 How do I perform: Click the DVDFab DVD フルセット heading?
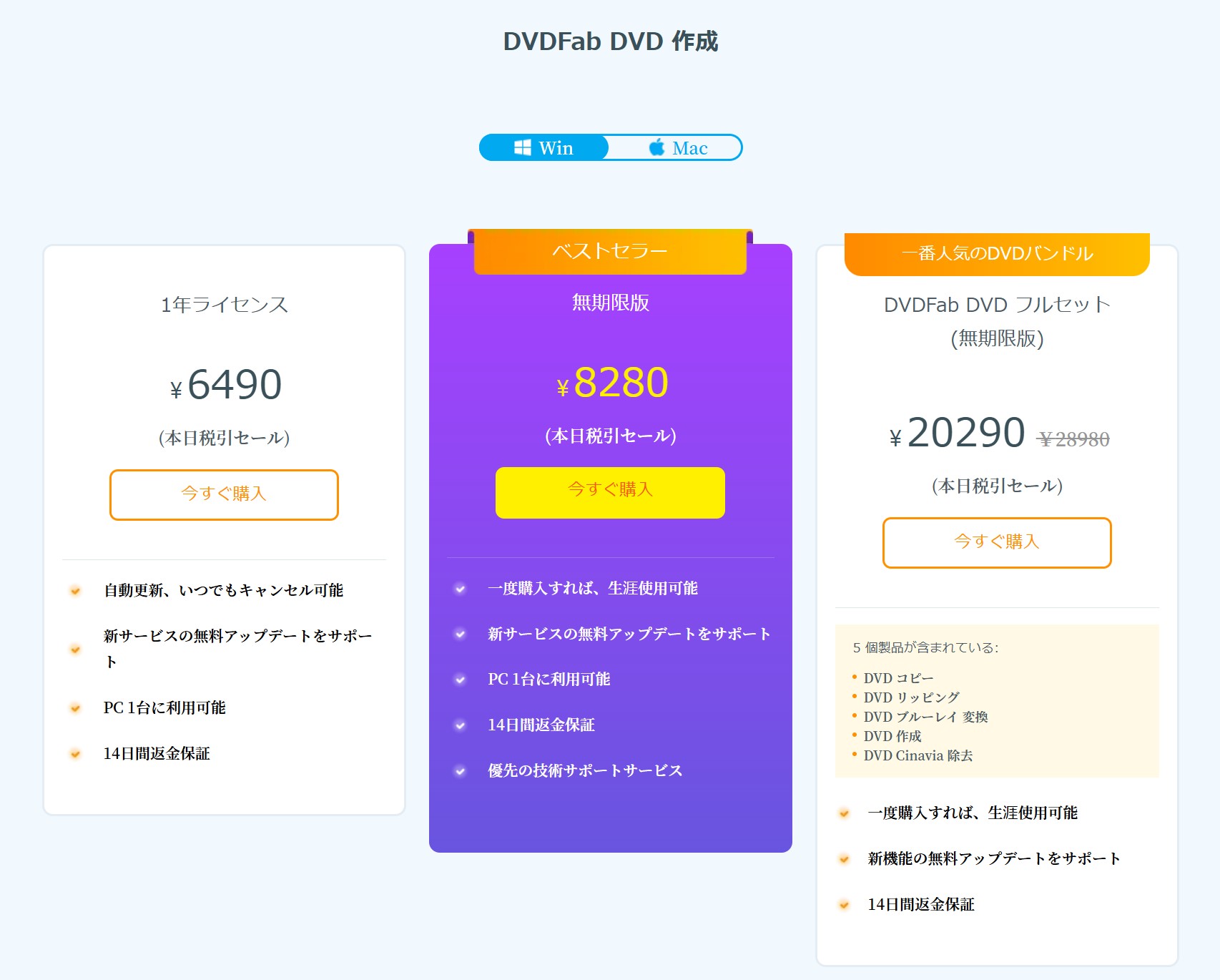[997, 321]
